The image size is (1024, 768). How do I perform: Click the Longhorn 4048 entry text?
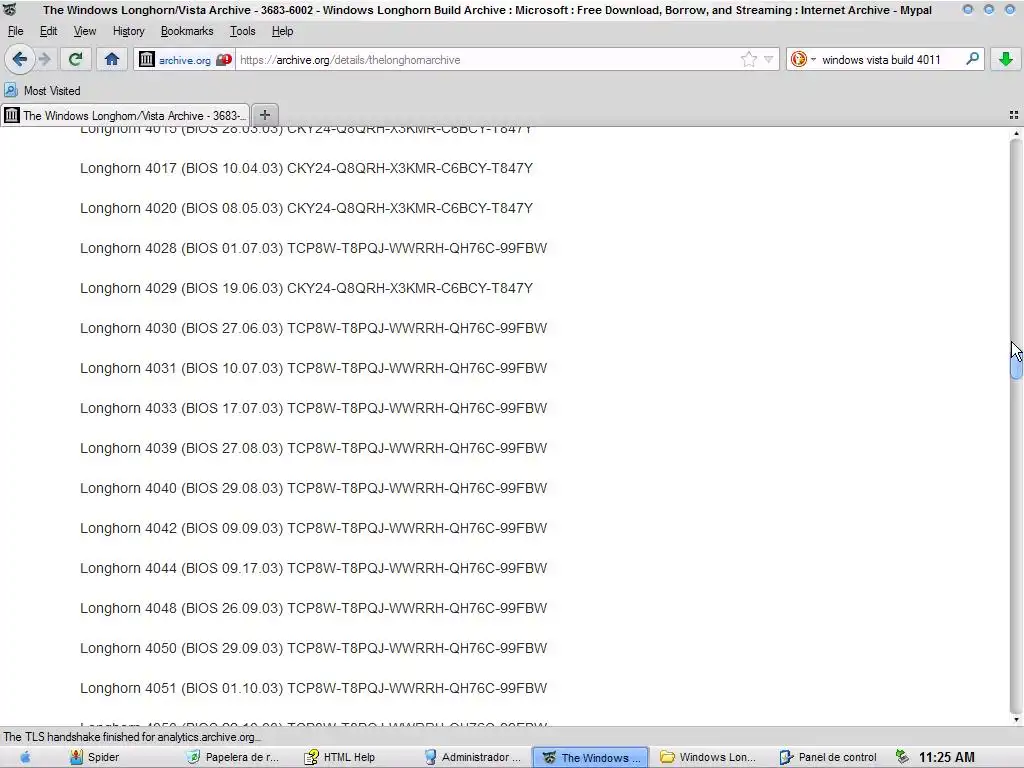coord(313,608)
